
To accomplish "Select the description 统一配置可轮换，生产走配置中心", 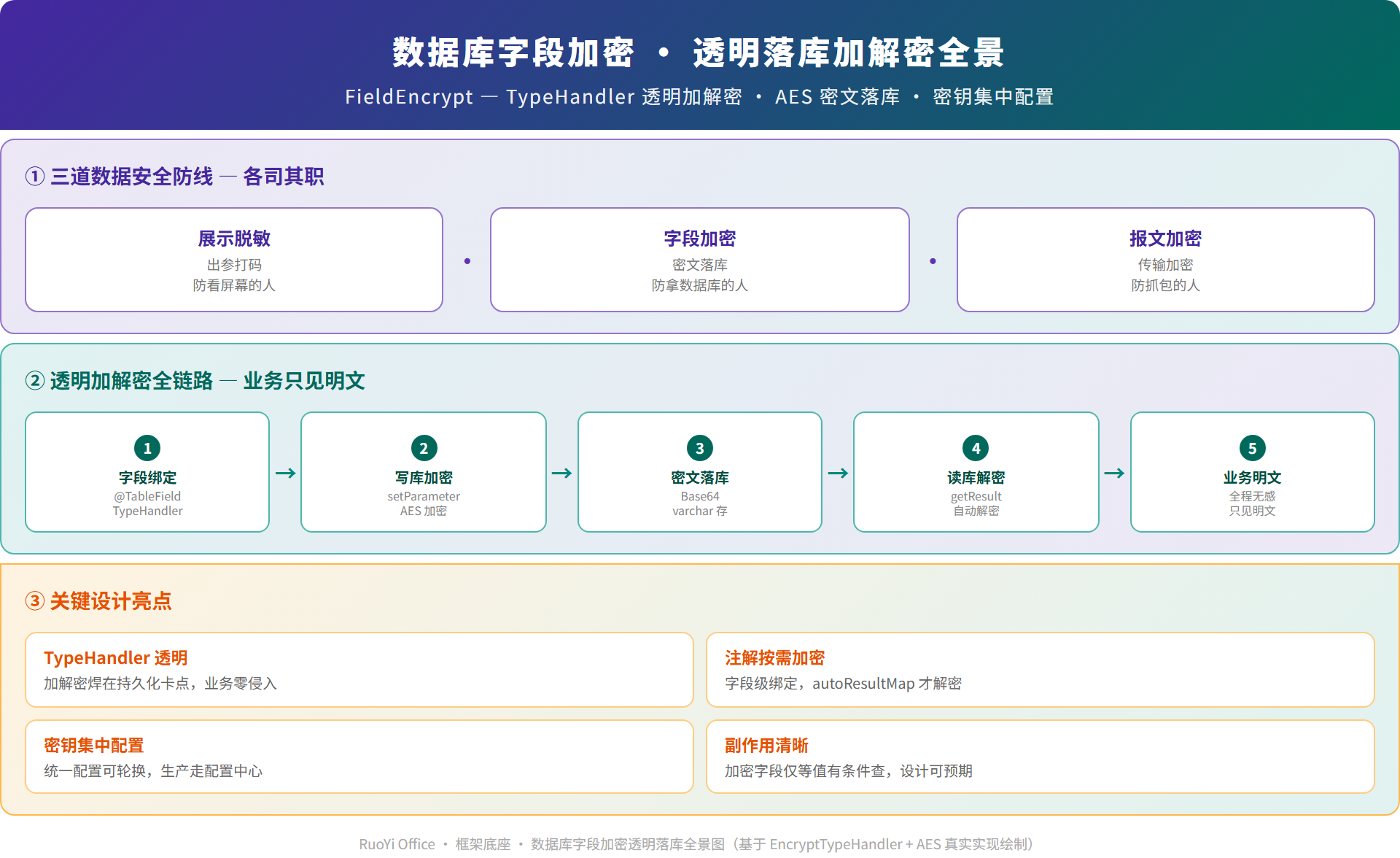I will [x=153, y=771].
